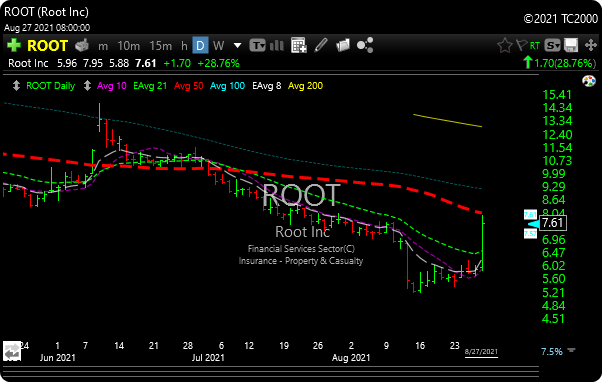
Task: Click the 7.5% scale zoom control
Action: [x=552, y=351]
